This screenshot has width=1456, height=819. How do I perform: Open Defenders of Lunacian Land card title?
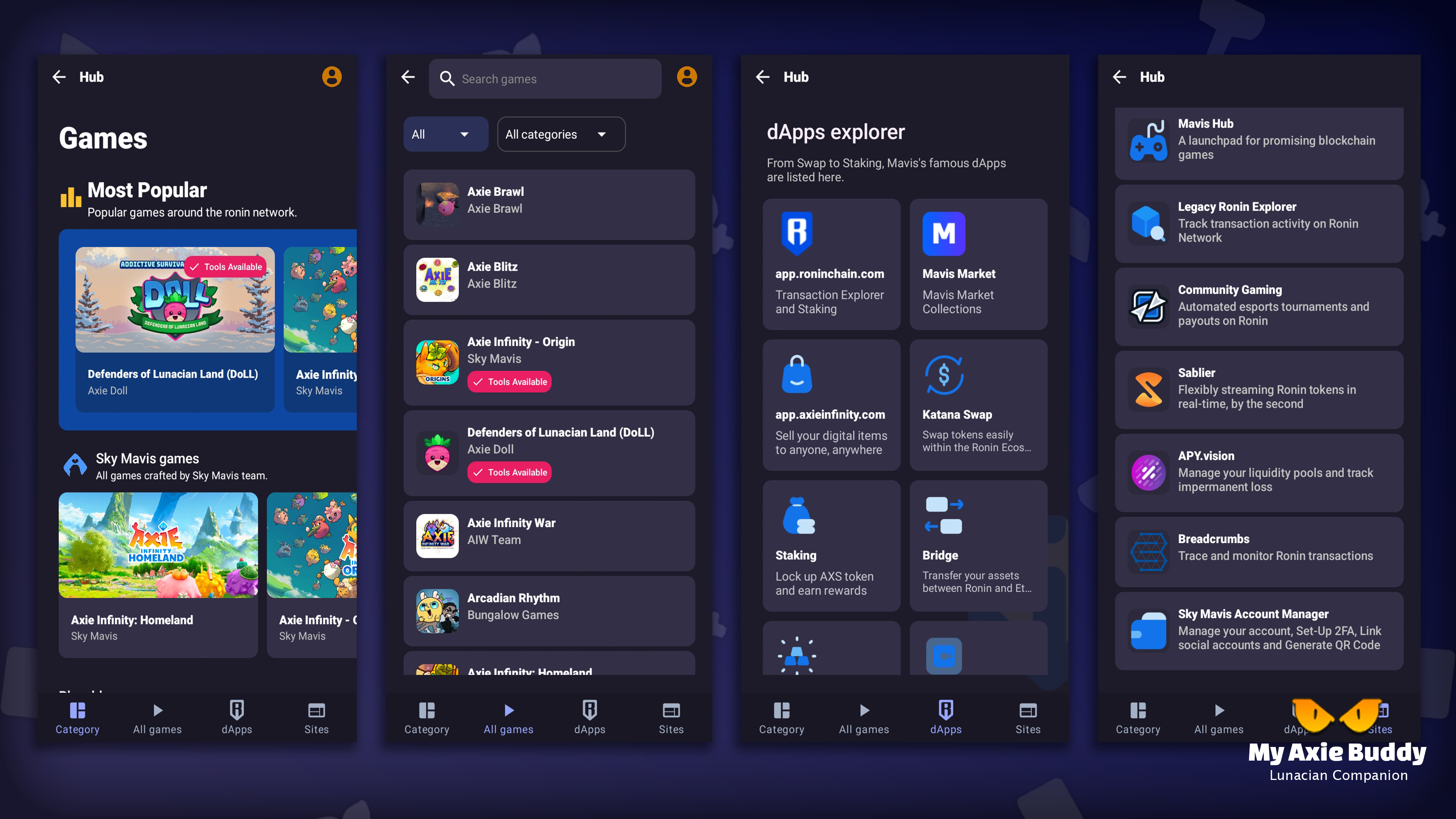pos(173,374)
